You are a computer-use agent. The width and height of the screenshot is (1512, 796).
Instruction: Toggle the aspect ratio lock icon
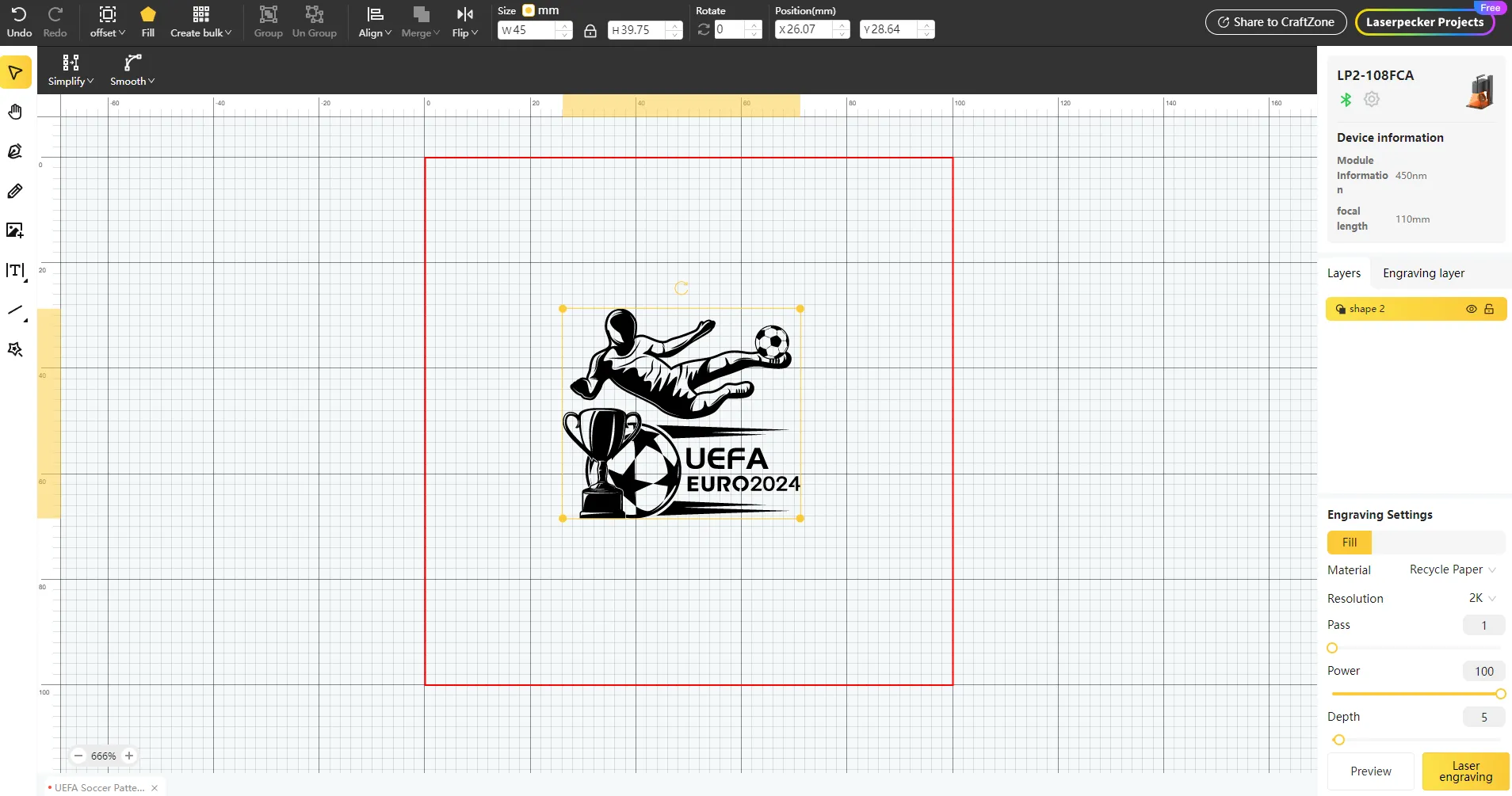click(590, 31)
